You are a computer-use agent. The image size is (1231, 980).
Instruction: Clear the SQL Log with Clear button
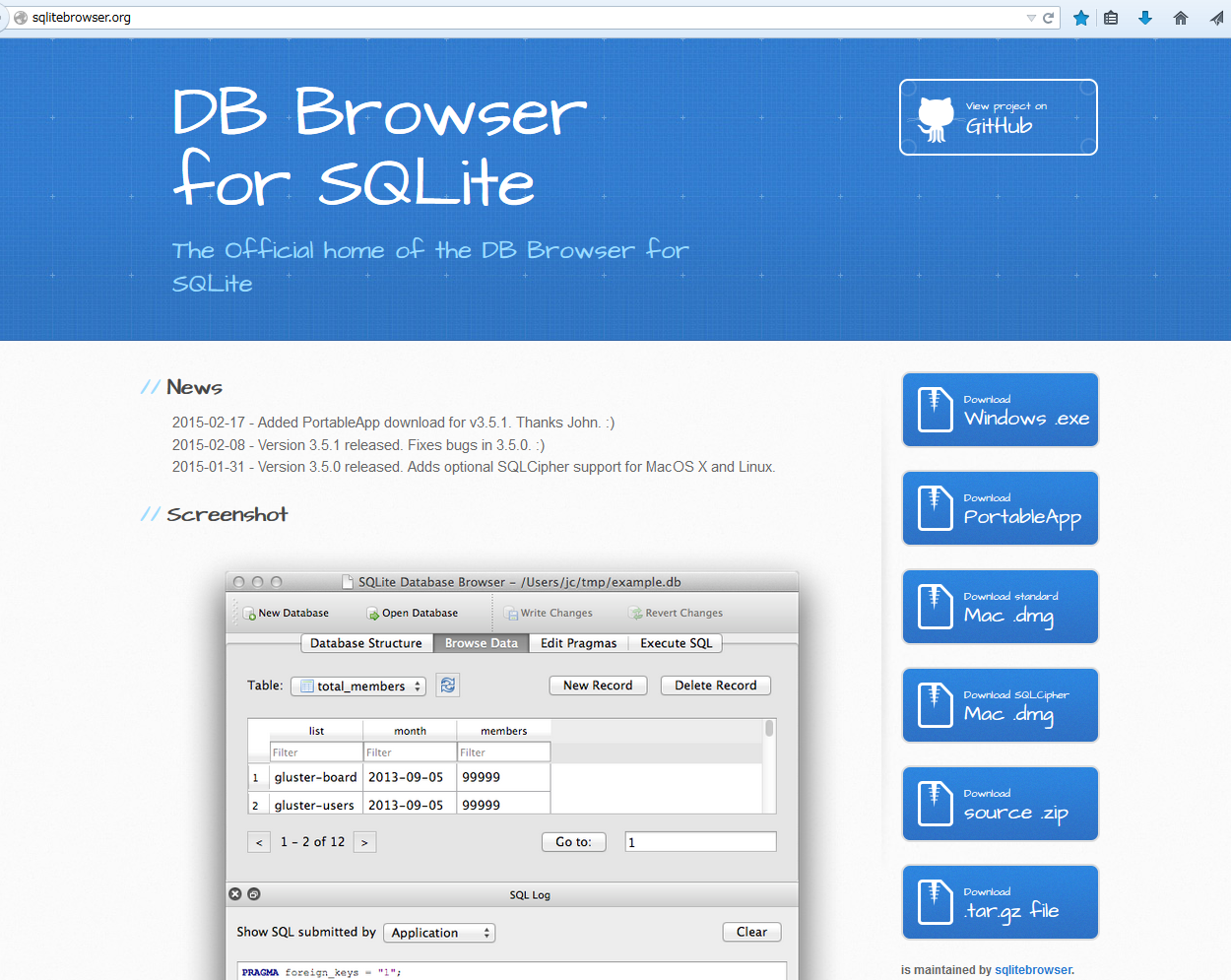click(x=751, y=932)
